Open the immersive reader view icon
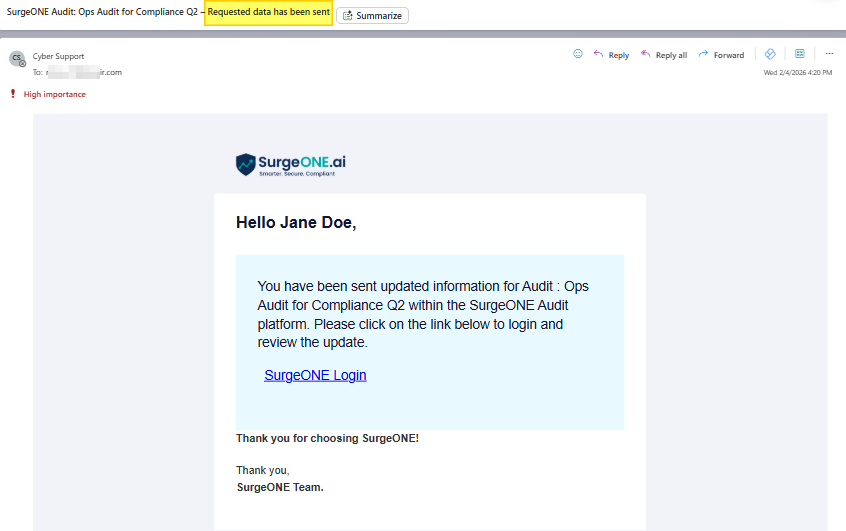The height and width of the screenshot is (531, 846). [800, 53]
